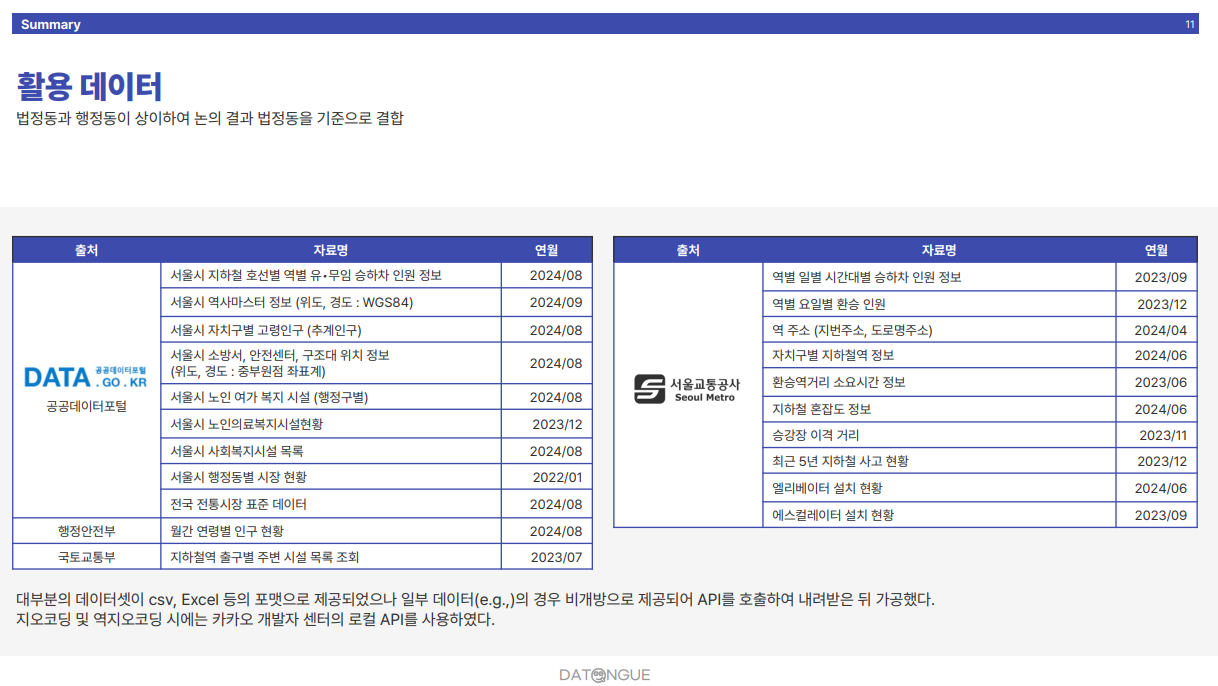This screenshot has width=1218, height=686.
Task: Click footnote line about csv, Excel 포맷
Action: (476, 600)
